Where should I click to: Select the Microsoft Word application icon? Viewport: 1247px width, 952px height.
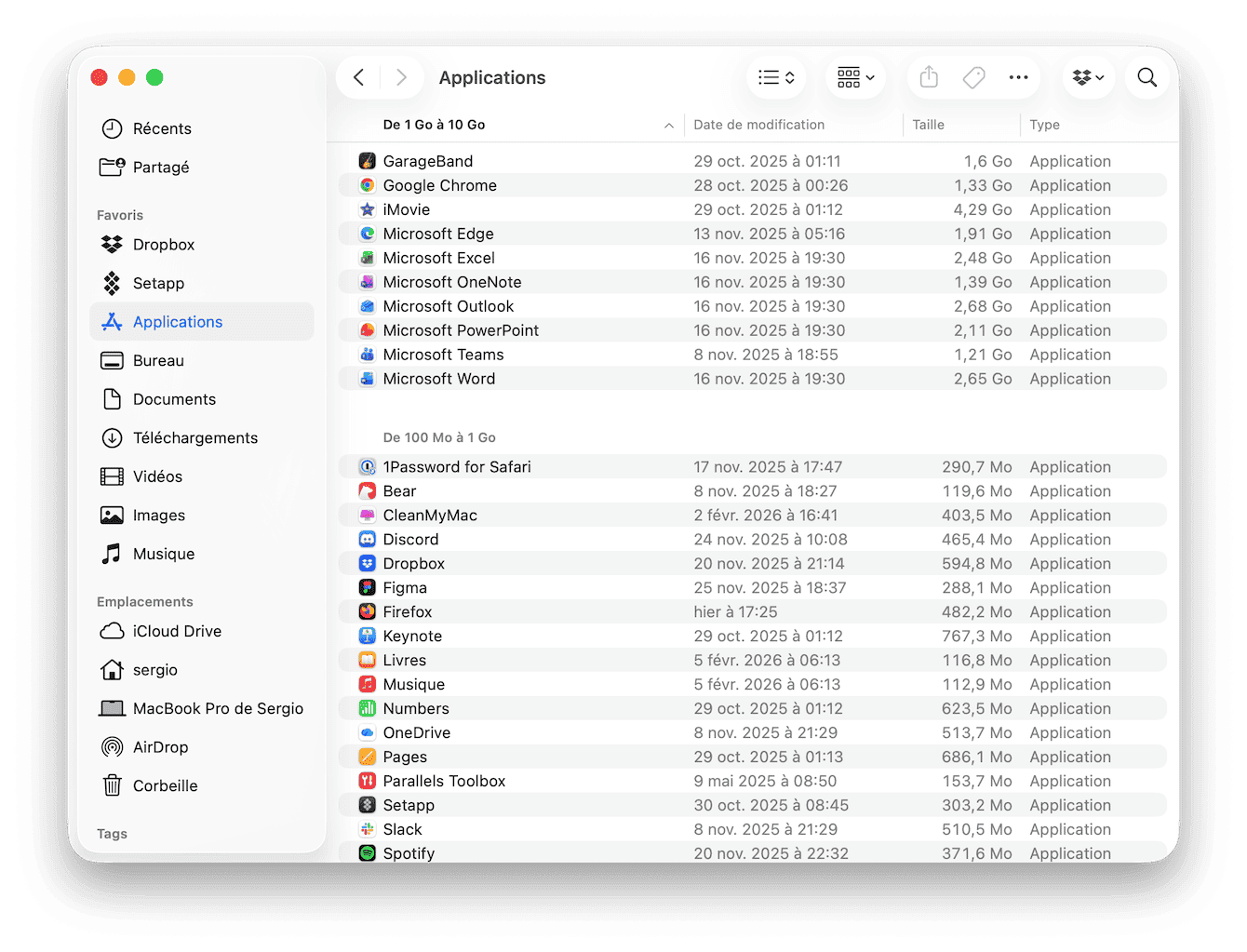[x=367, y=378]
